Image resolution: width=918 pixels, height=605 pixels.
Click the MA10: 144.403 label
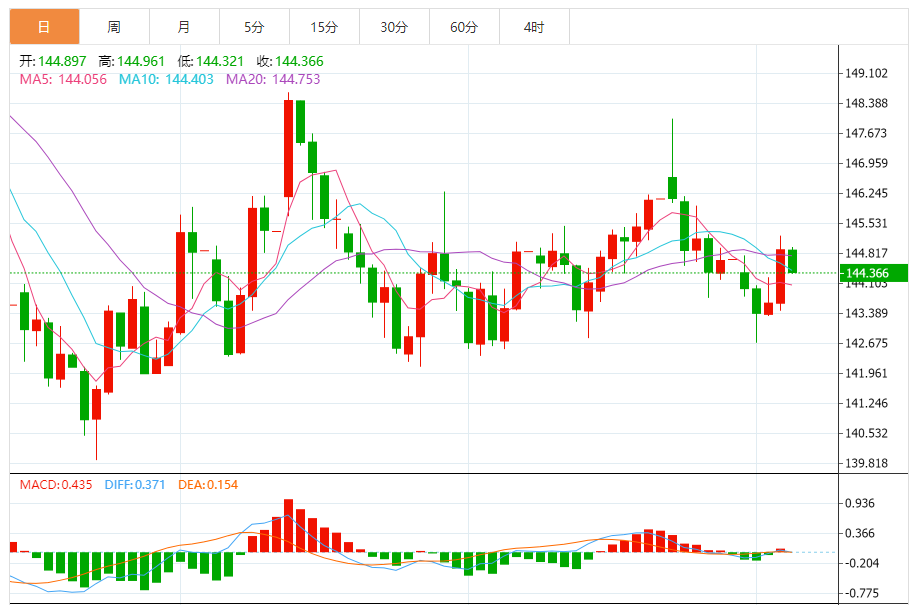pos(166,79)
